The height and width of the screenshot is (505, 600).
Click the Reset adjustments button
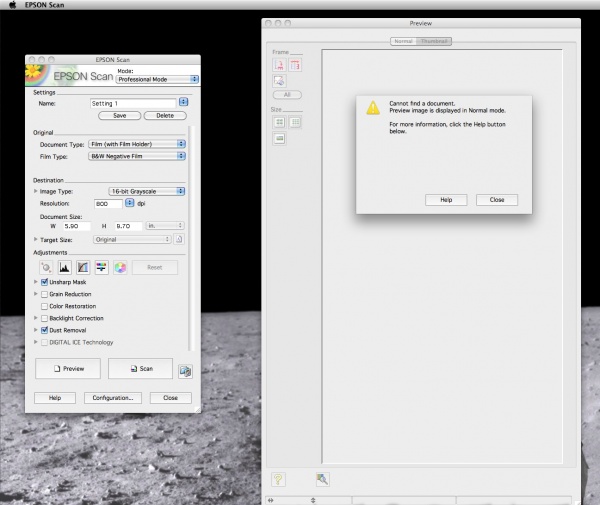(x=155, y=267)
